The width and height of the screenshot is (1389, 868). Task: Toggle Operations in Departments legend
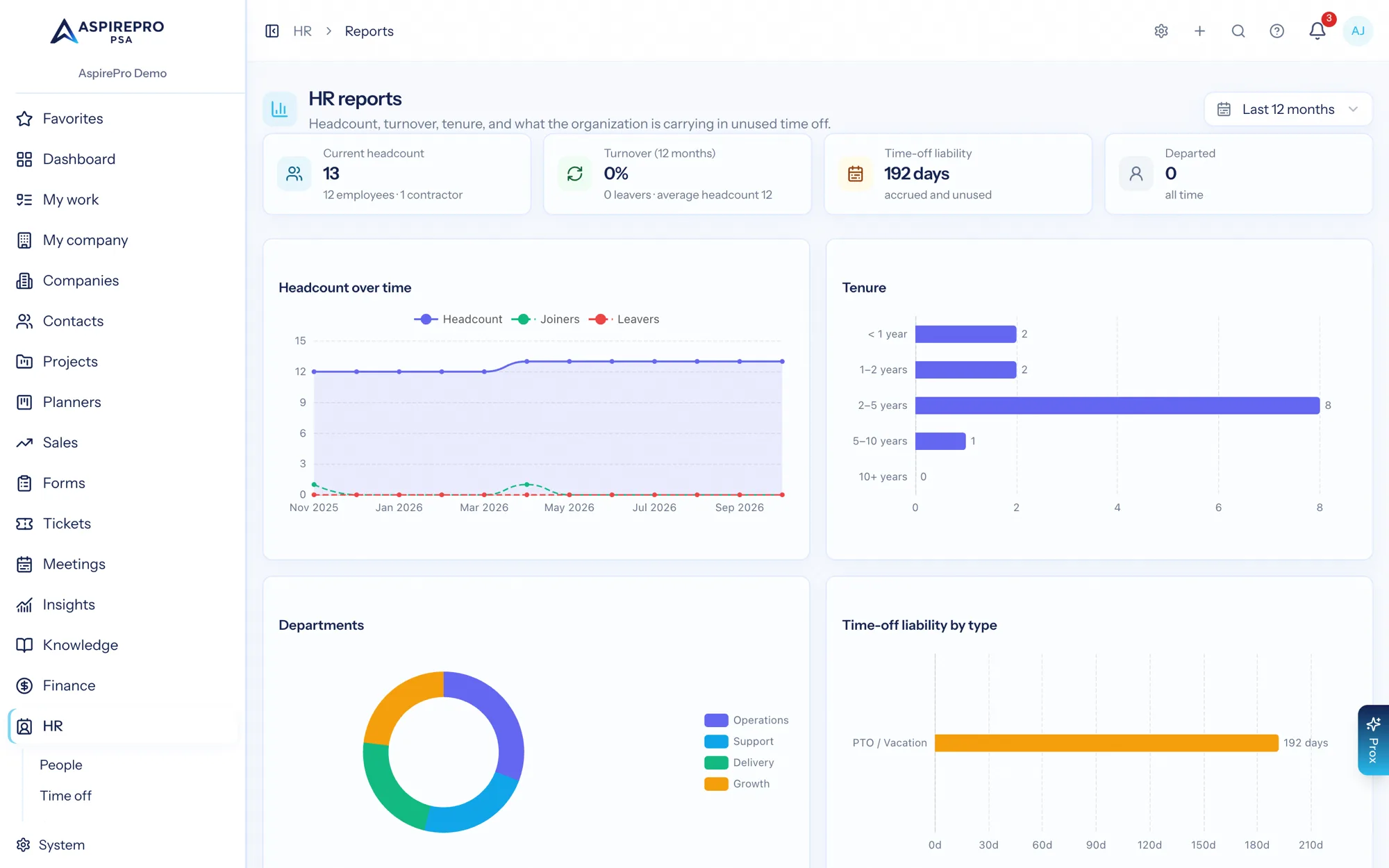(747, 720)
